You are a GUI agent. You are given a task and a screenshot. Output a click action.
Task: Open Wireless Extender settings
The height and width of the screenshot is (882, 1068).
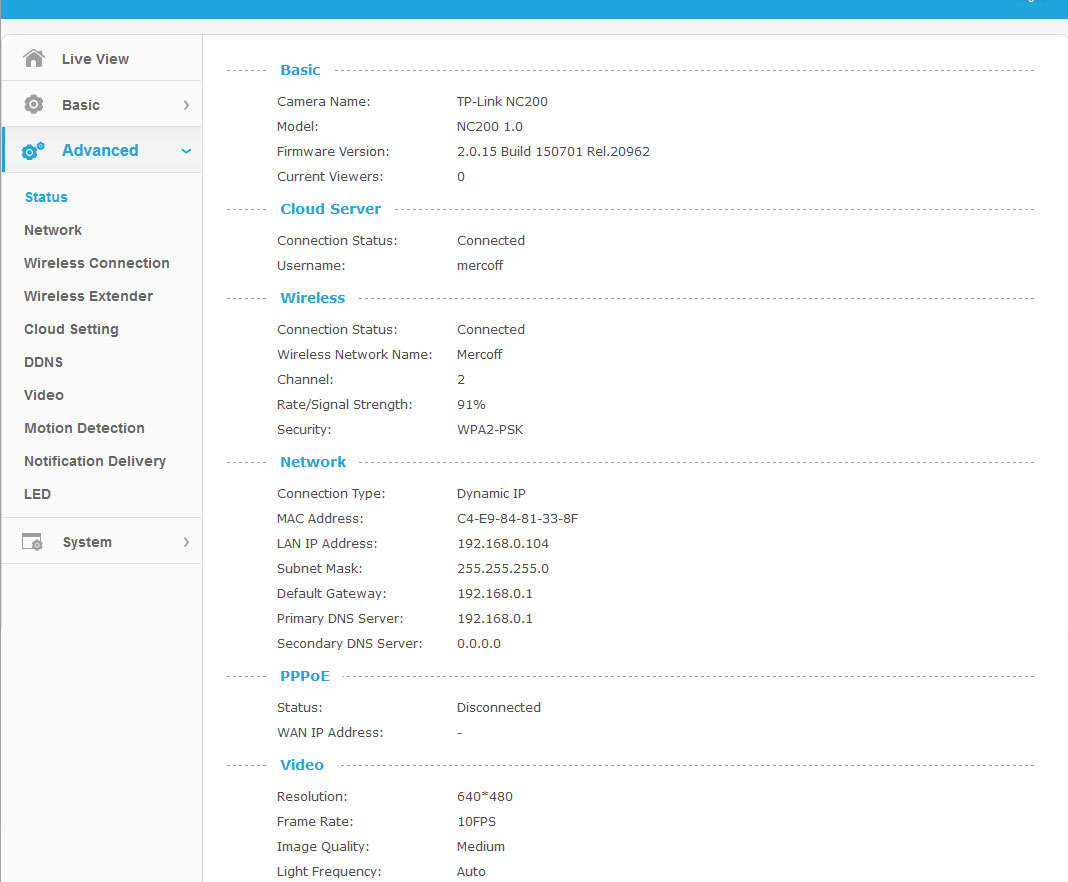click(x=89, y=296)
